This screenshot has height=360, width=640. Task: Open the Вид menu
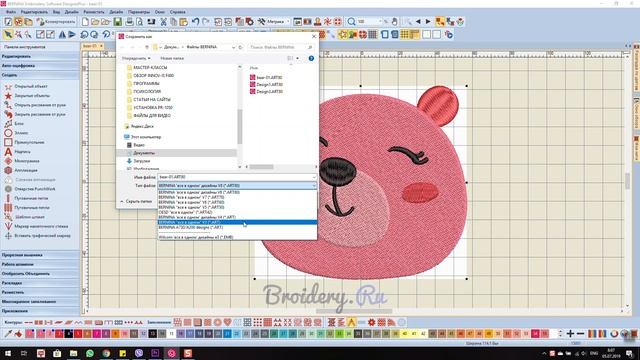pyautogui.click(x=56, y=12)
